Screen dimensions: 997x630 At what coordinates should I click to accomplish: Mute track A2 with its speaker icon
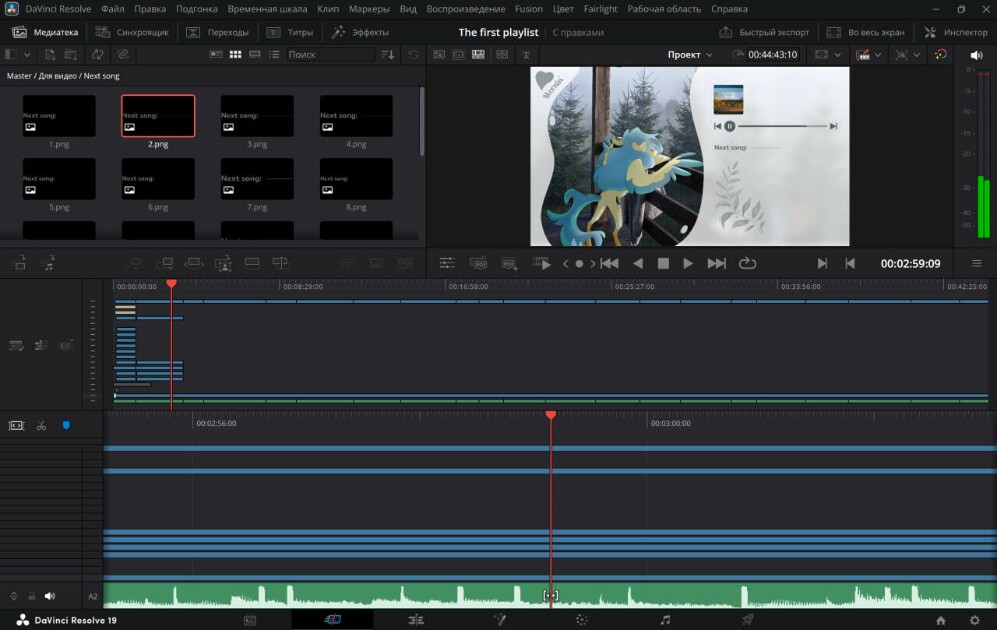tap(50, 596)
